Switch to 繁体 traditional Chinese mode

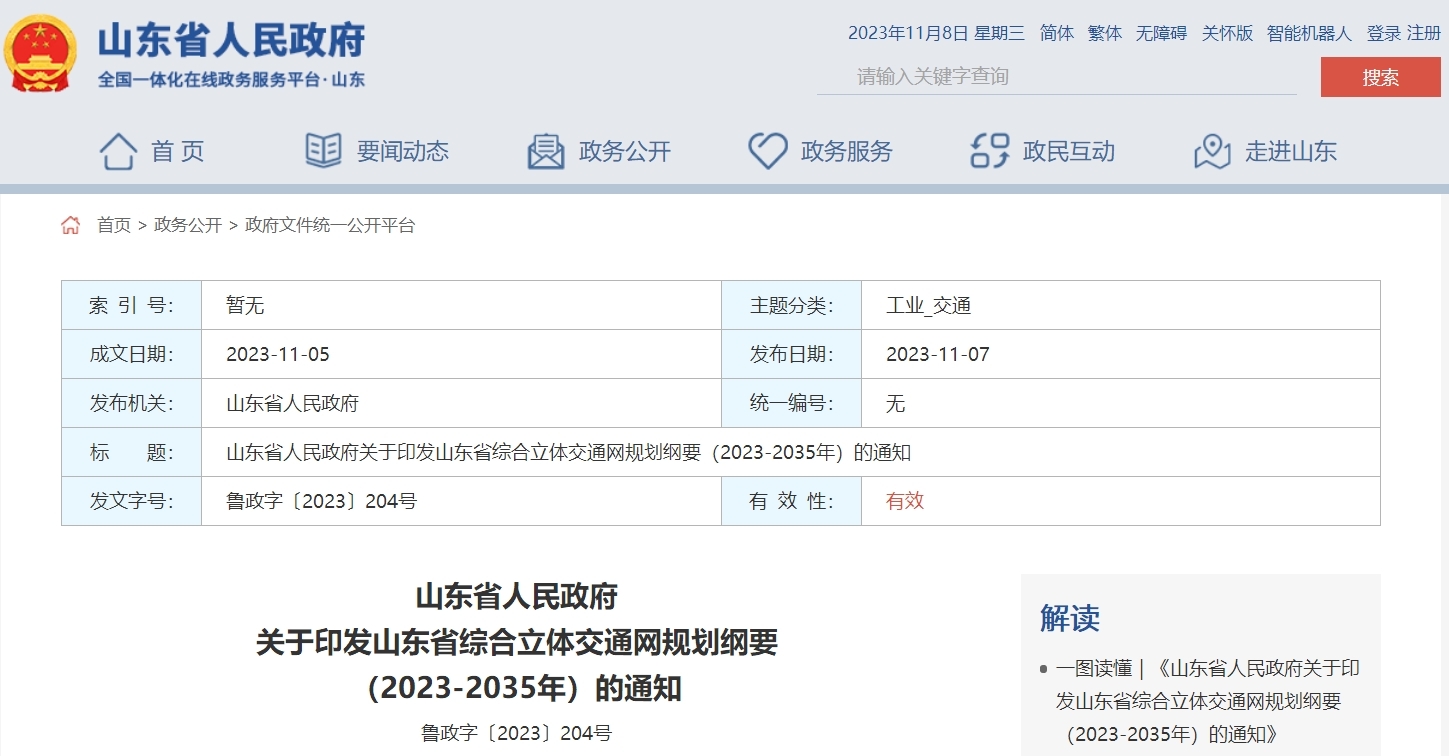(x=1105, y=33)
